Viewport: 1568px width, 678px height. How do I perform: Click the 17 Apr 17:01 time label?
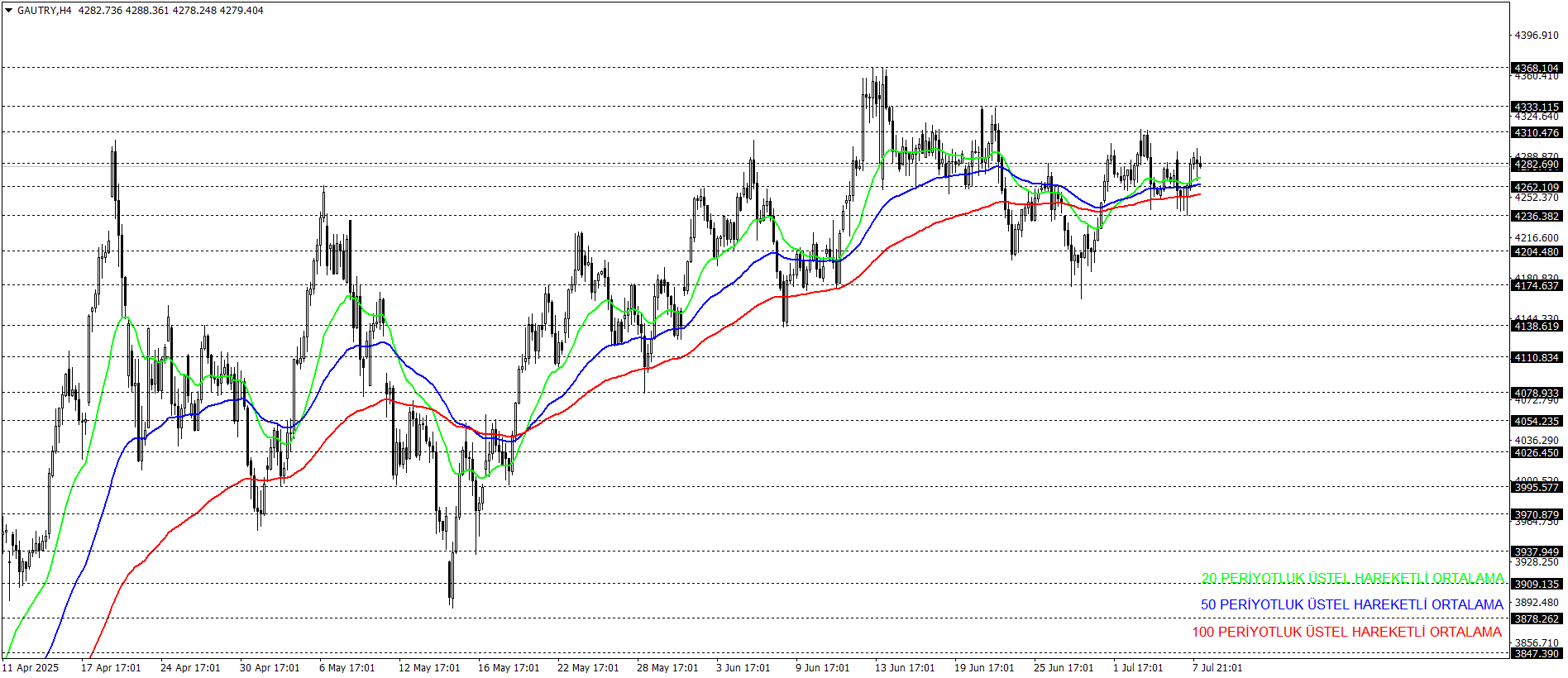111,668
